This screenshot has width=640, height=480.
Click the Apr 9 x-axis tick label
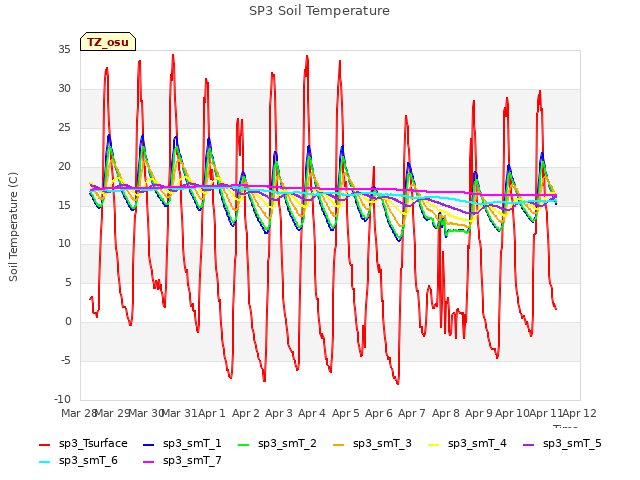click(x=478, y=413)
